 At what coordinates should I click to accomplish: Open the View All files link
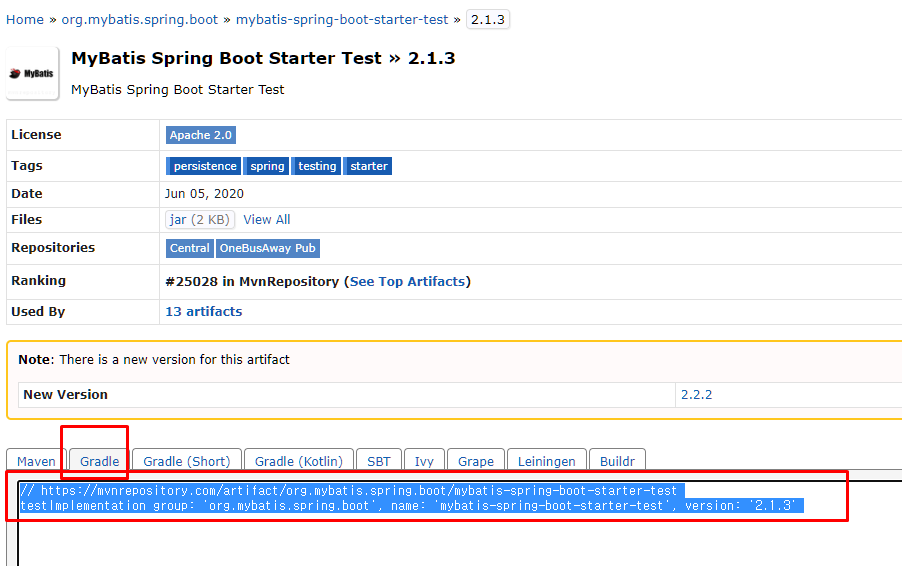(267, 220)
